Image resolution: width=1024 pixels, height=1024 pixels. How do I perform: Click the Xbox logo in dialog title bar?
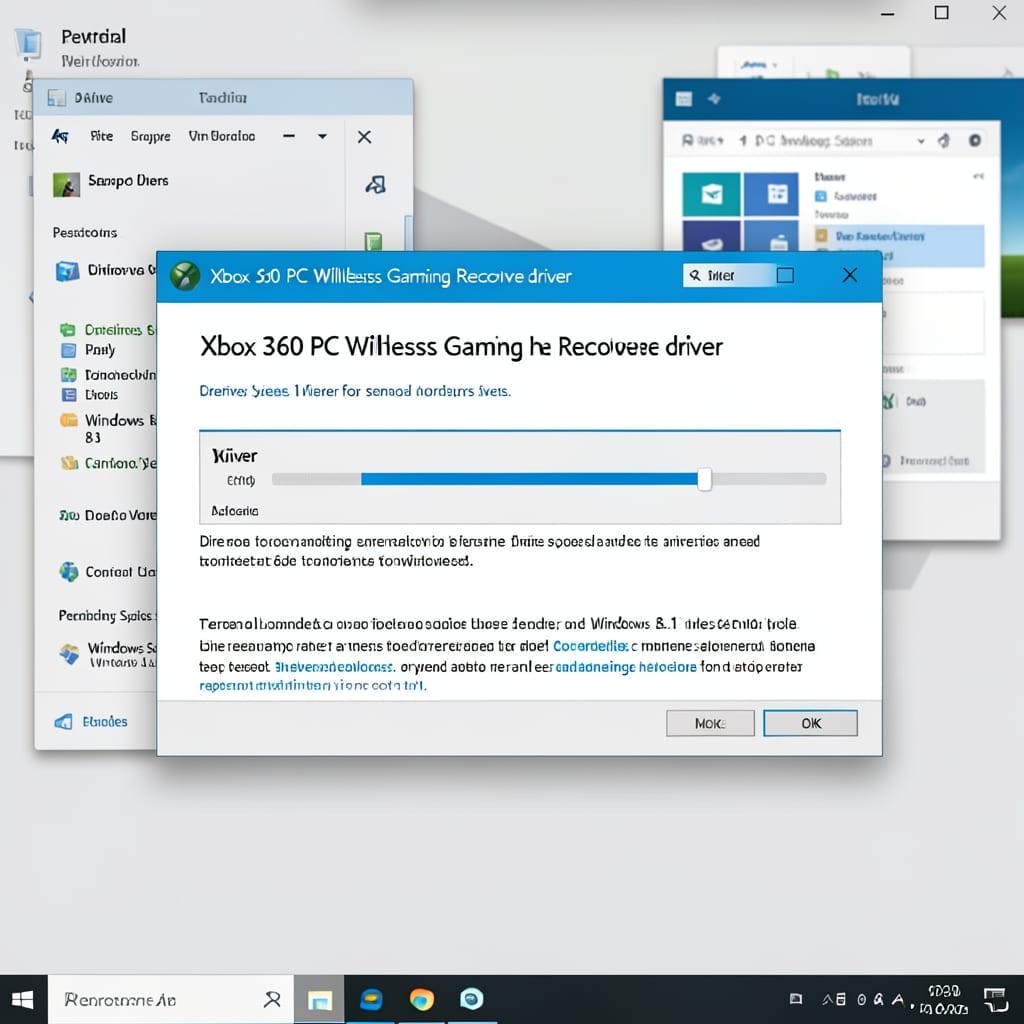point(185,276)
